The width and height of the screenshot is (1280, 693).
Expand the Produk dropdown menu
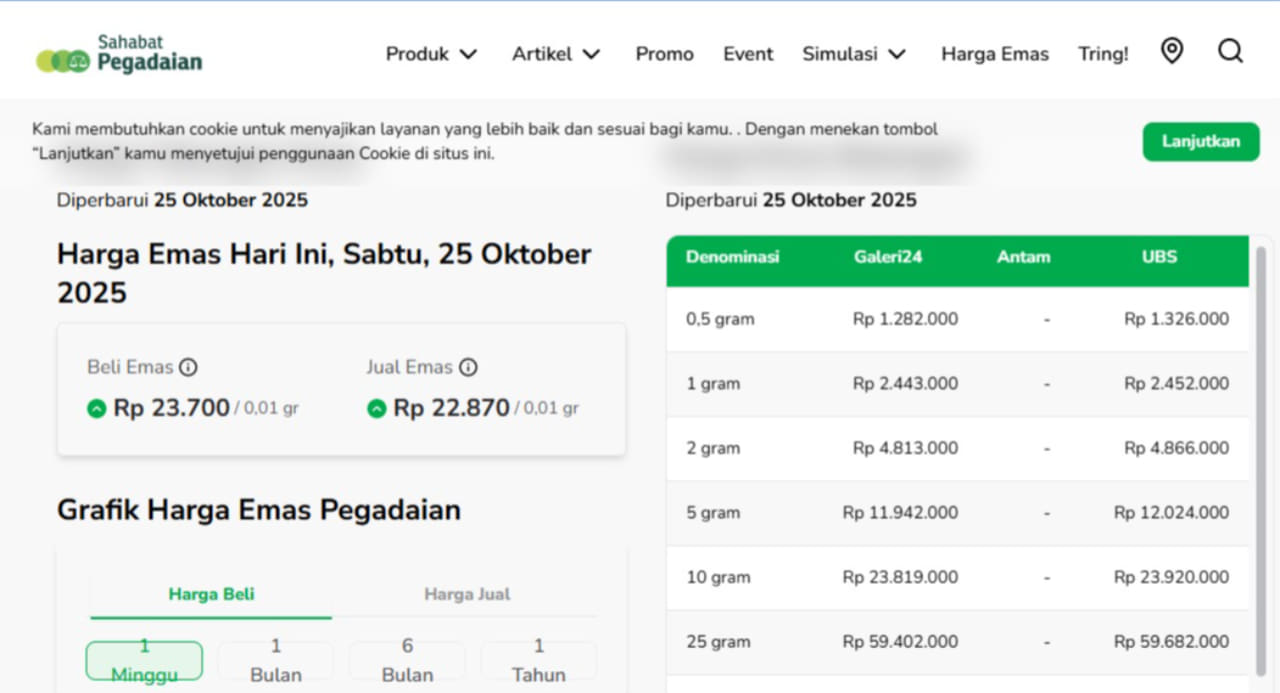(432, 54)
